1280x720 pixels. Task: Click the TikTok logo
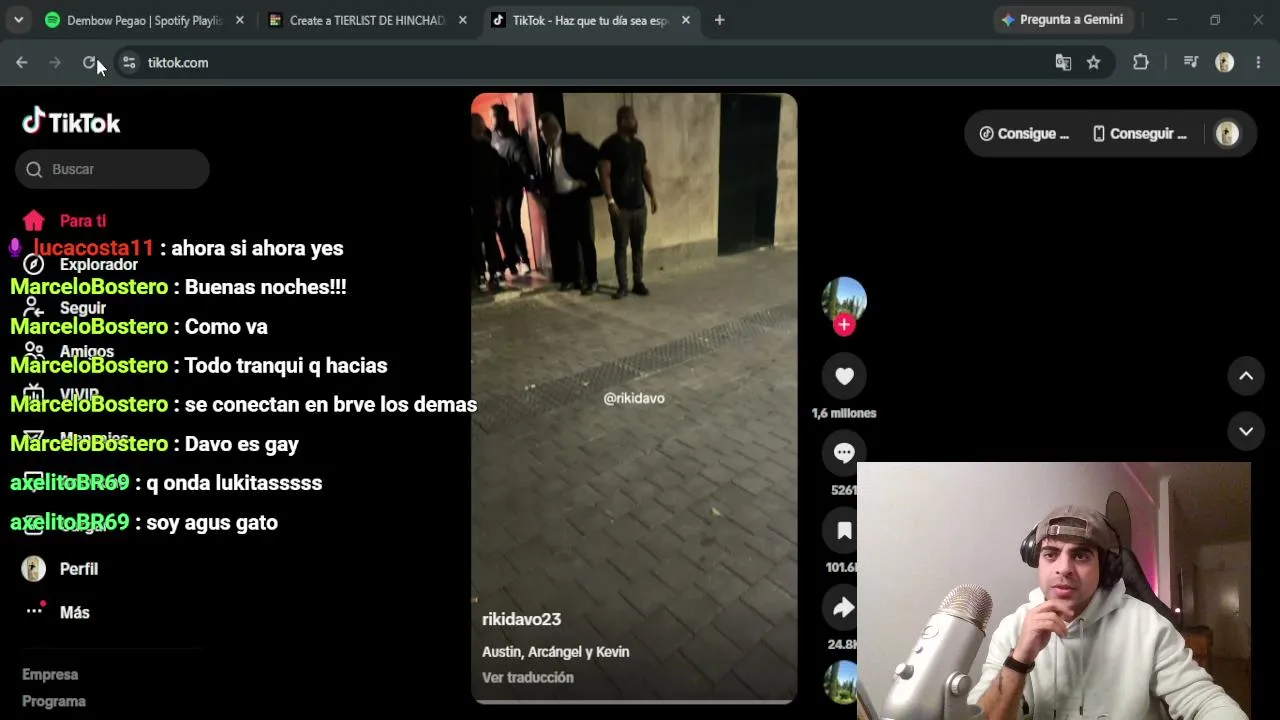point(71,122)
